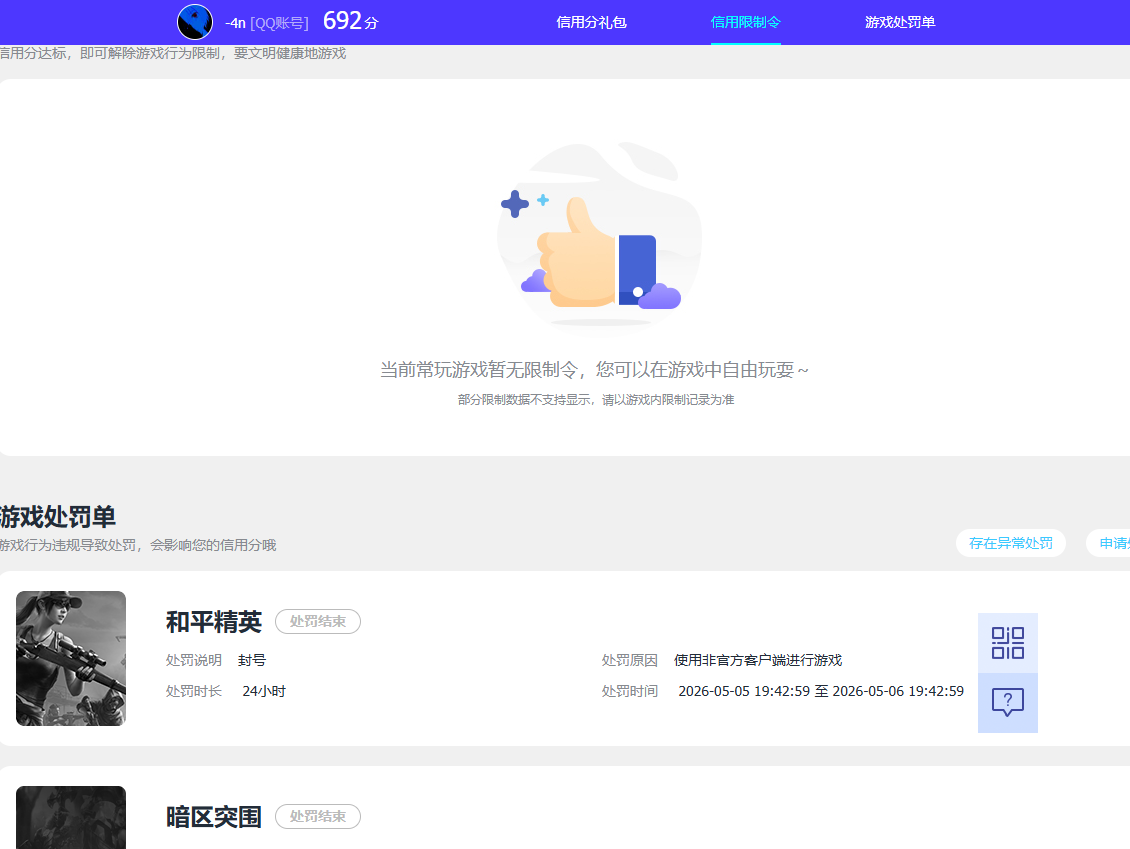This screenshot has width=1130, height=849.
Task: Switch to 游戏处罚单 tab
Action: (x=900, y=22)
